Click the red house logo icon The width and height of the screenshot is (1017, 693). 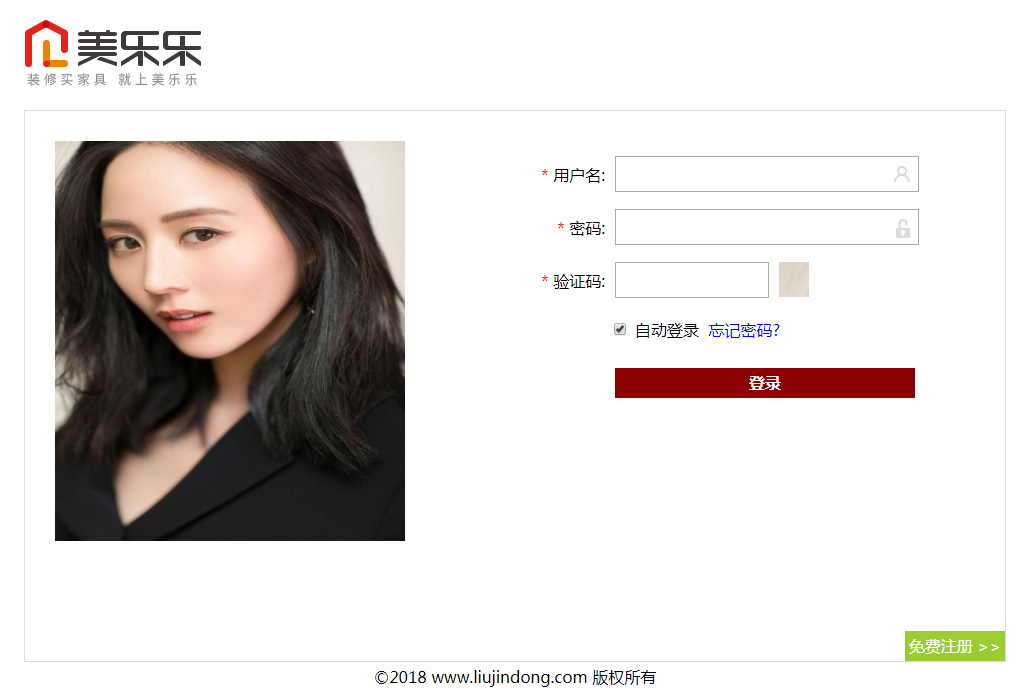[x=46, y=43]
